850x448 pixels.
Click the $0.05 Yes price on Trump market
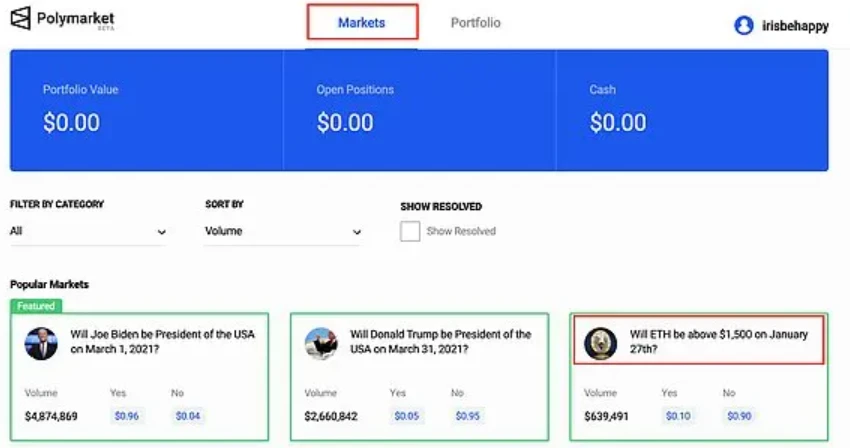coord(407,415)
